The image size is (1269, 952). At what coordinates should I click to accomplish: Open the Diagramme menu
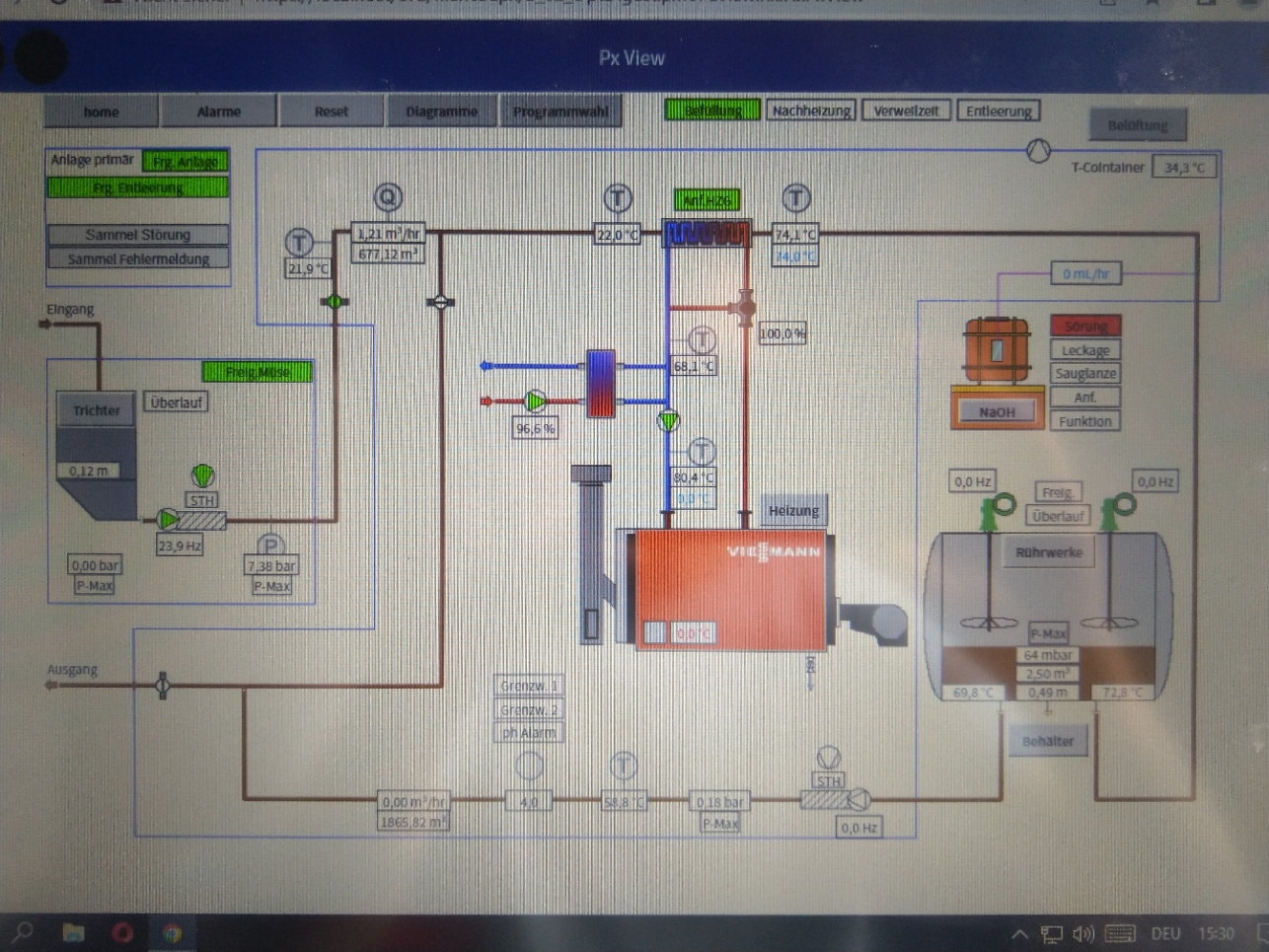[x=441, y=111]
